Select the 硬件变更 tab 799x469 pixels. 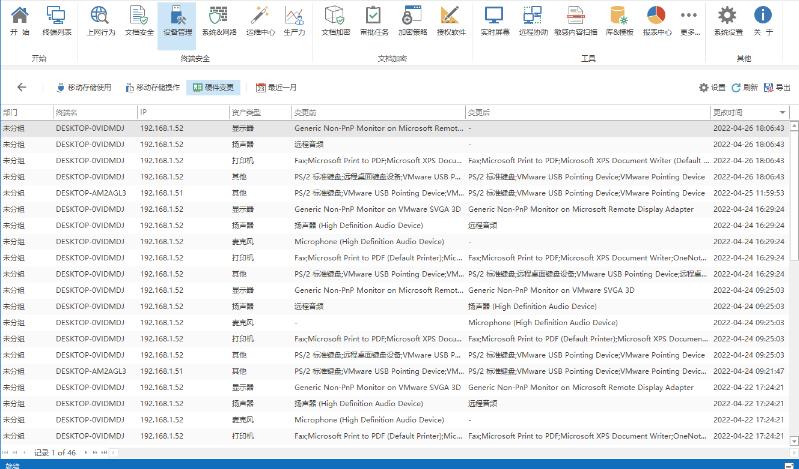(x=214, y=88)
